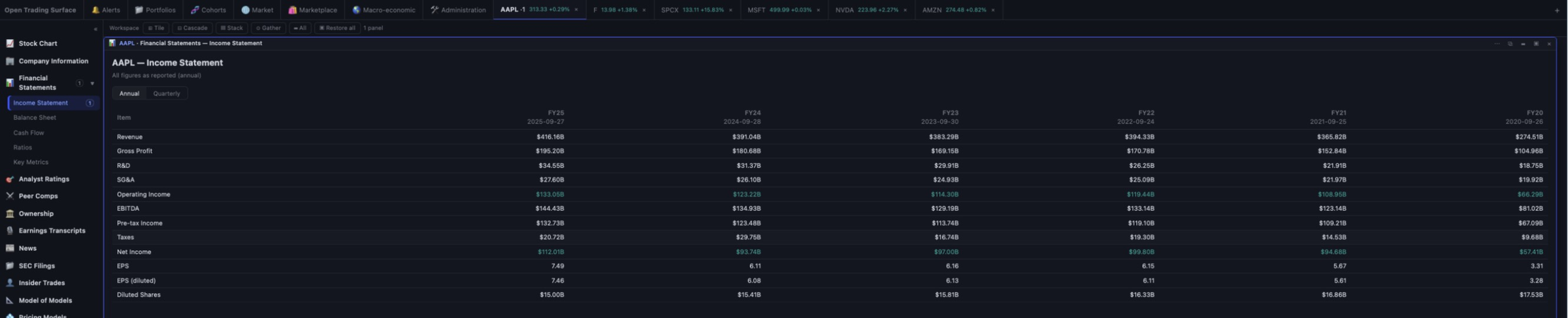Click the panel pop-out icon
The width and height of the screenshot is (1568, 318).
1511,44
